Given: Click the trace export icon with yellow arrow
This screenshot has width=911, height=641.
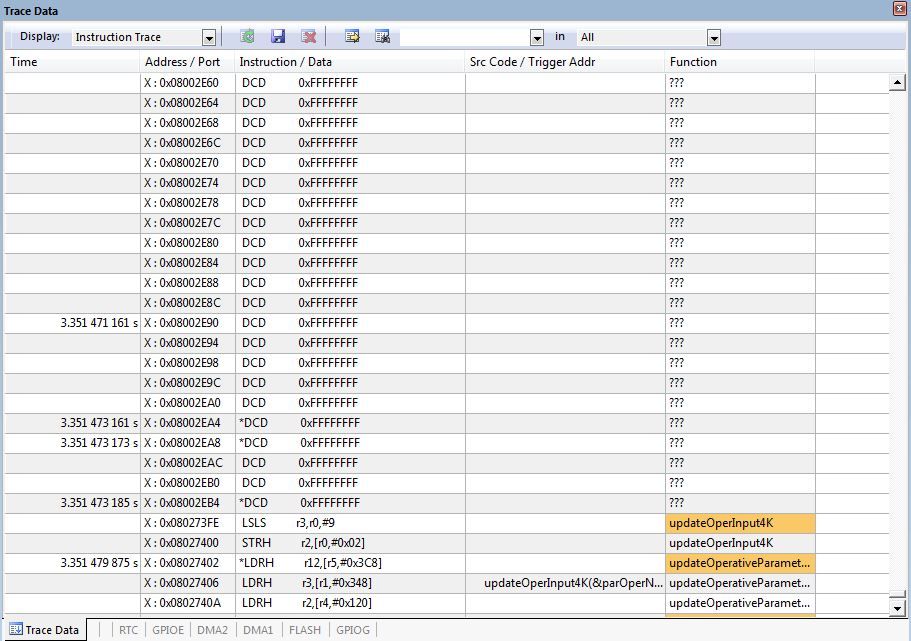Looking at the screenshot, I should [x=352, y=37].
